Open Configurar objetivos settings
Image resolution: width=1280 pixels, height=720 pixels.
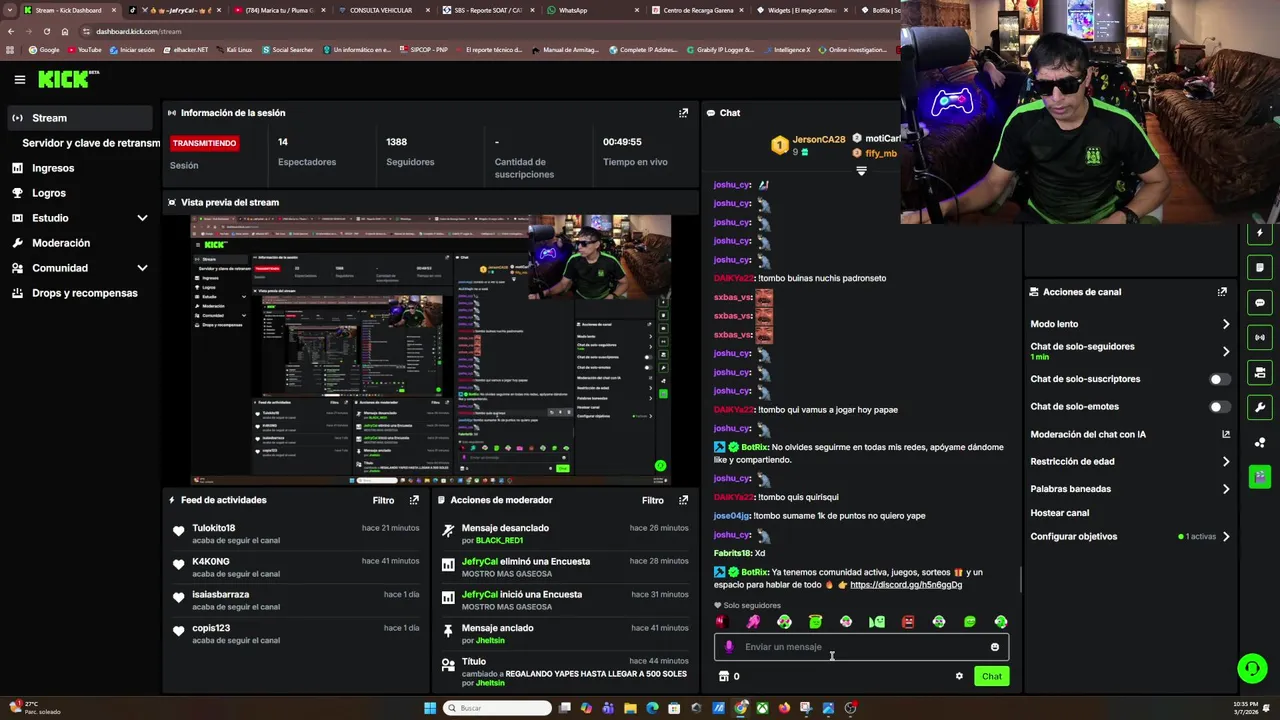[1130, 537]
